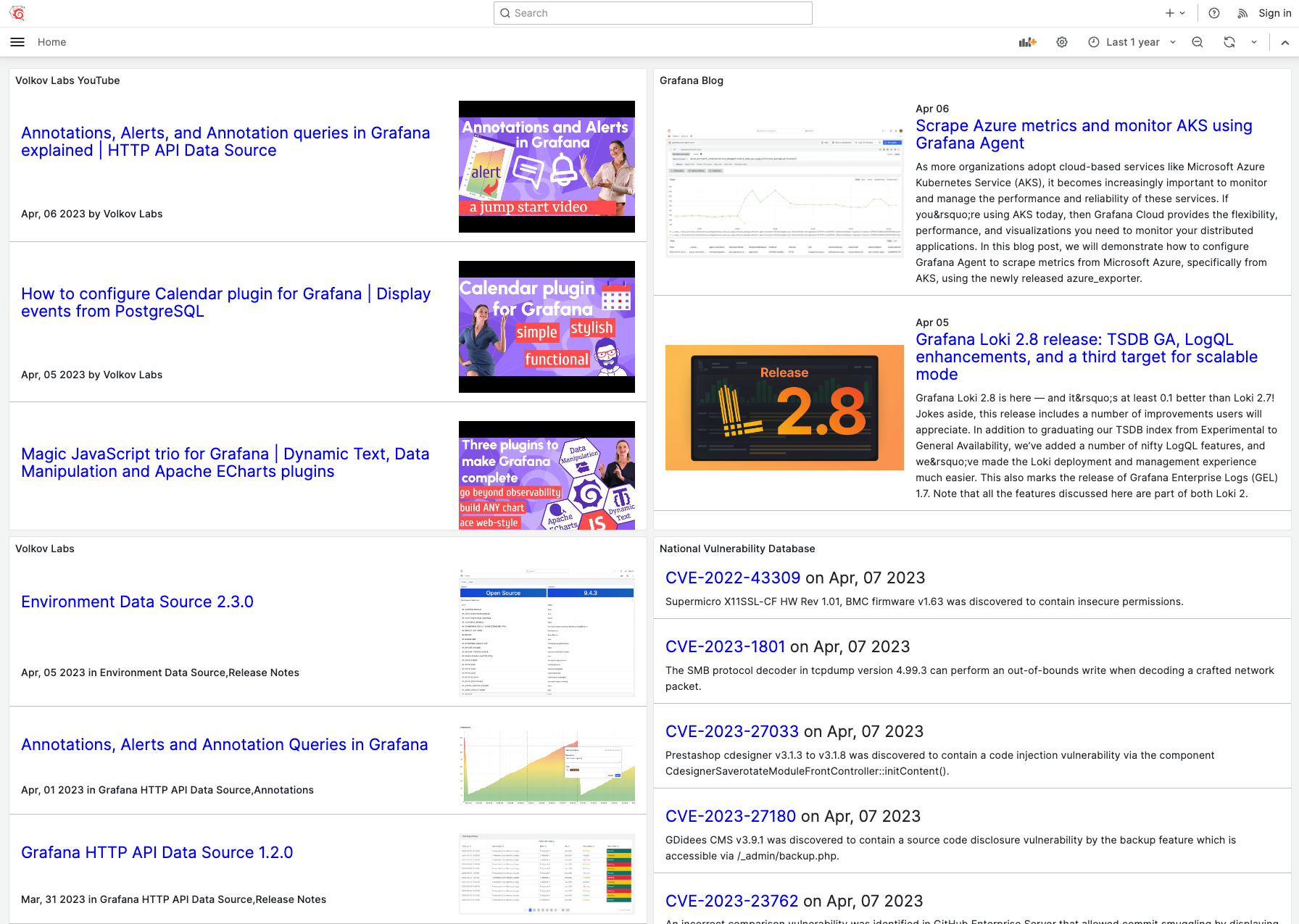
Task: Click the Annotations and Alerts video thumbnail
Action: (x=547, y=167)
